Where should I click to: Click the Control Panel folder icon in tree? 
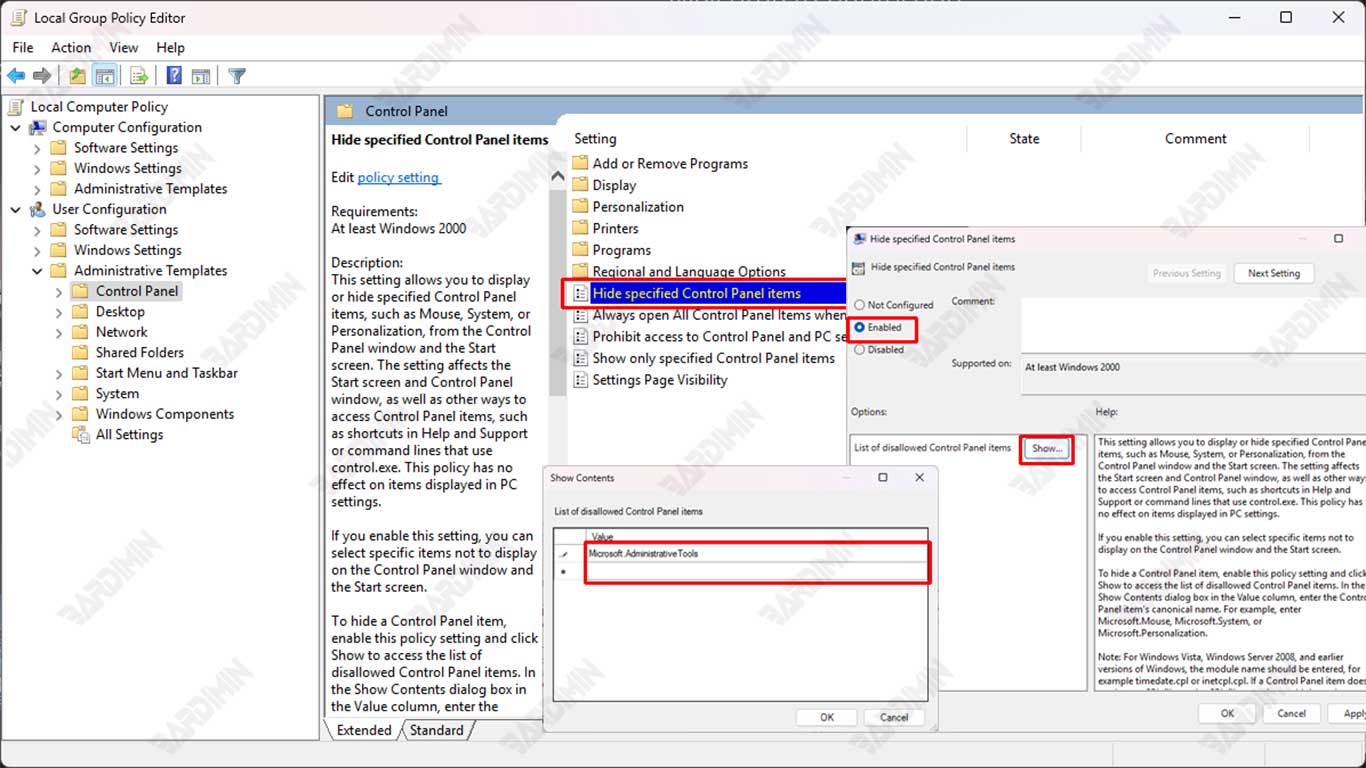pos(80,292)
